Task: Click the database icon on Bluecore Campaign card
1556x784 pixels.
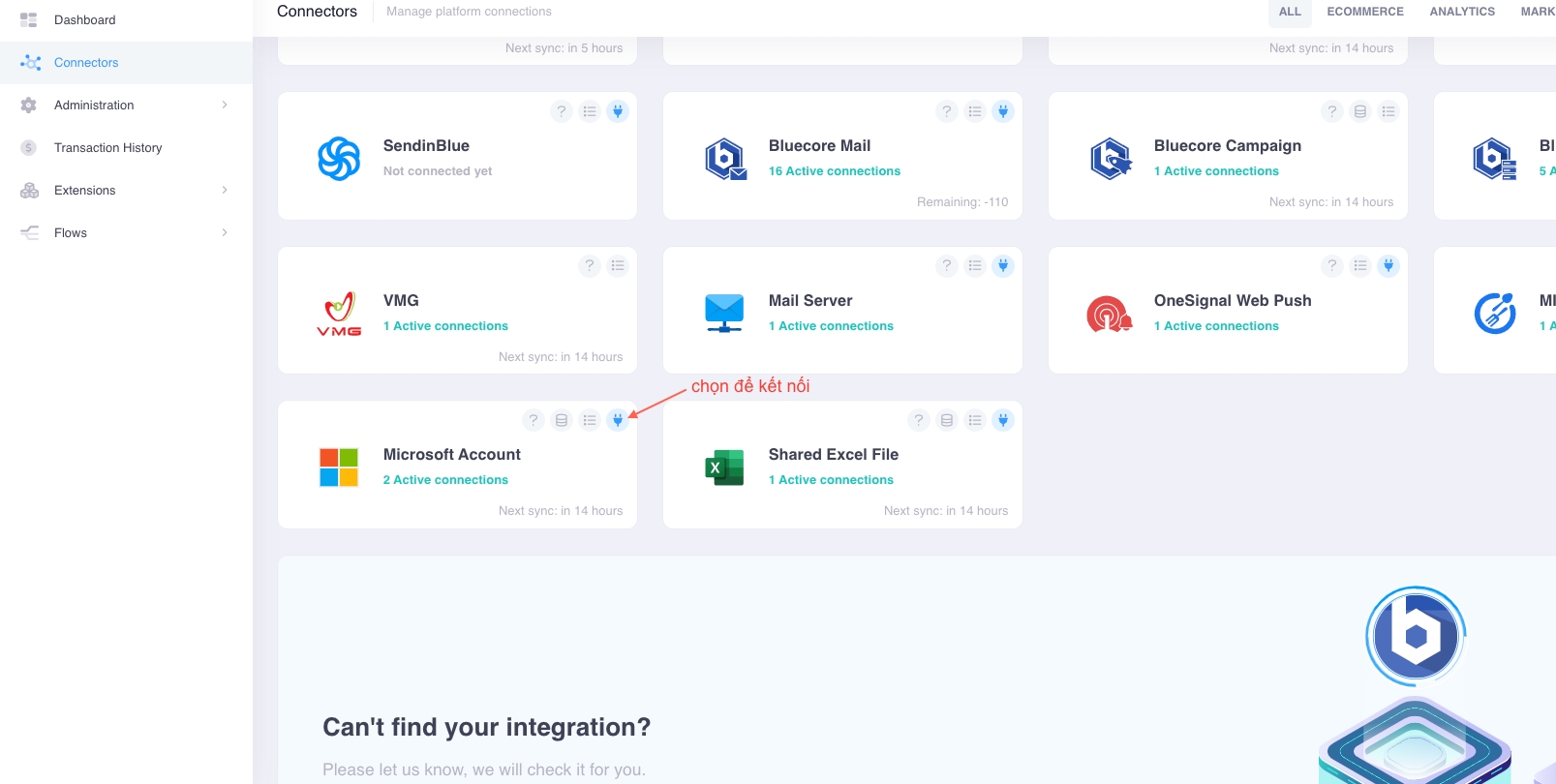Action: 1360,111
